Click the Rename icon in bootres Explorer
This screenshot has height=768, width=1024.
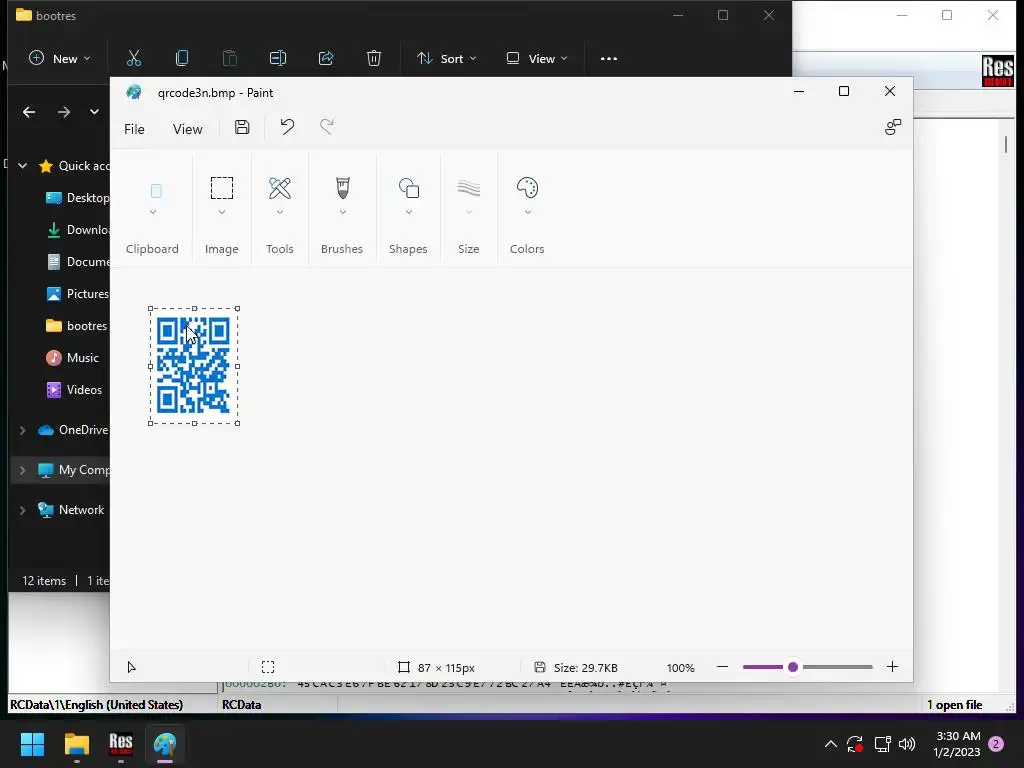pos(278,59)
